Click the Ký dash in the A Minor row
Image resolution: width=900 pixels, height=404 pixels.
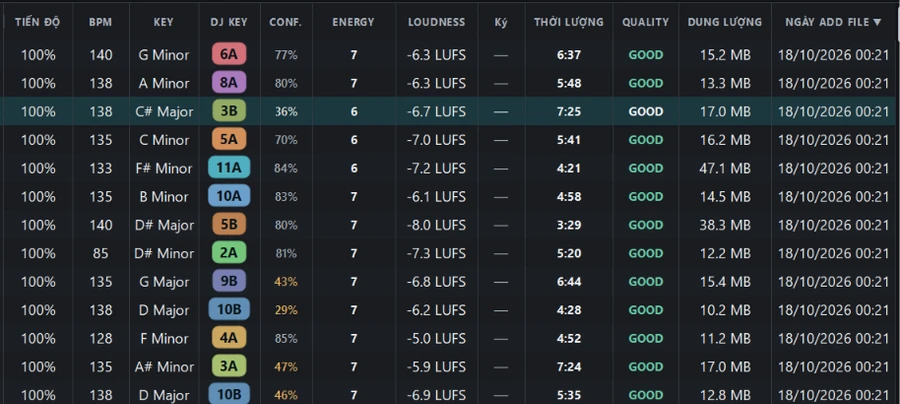click(x=501, y=83)
